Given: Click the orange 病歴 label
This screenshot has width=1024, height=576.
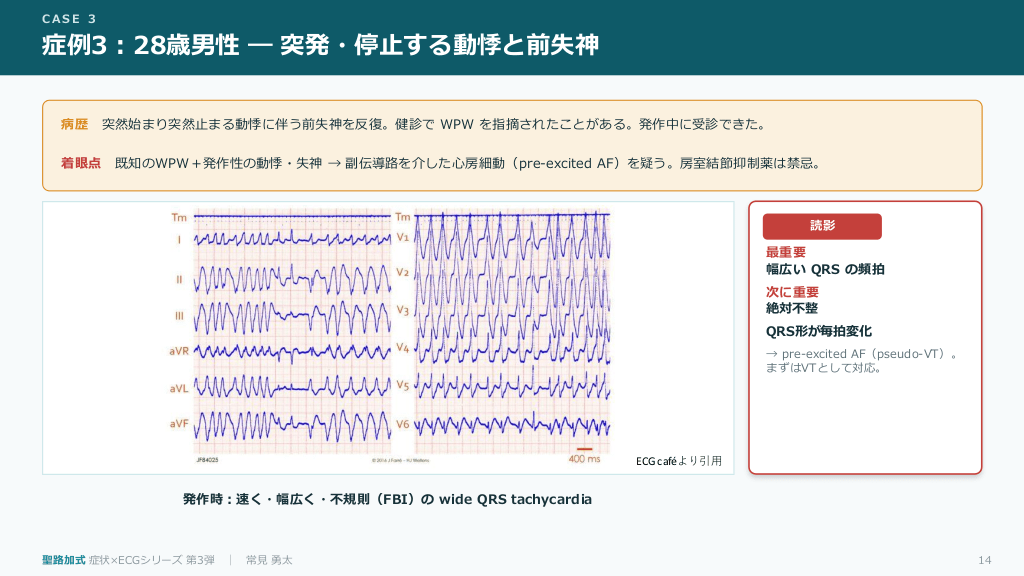Looking at the screenshot, I should click(x=74, y=124).
